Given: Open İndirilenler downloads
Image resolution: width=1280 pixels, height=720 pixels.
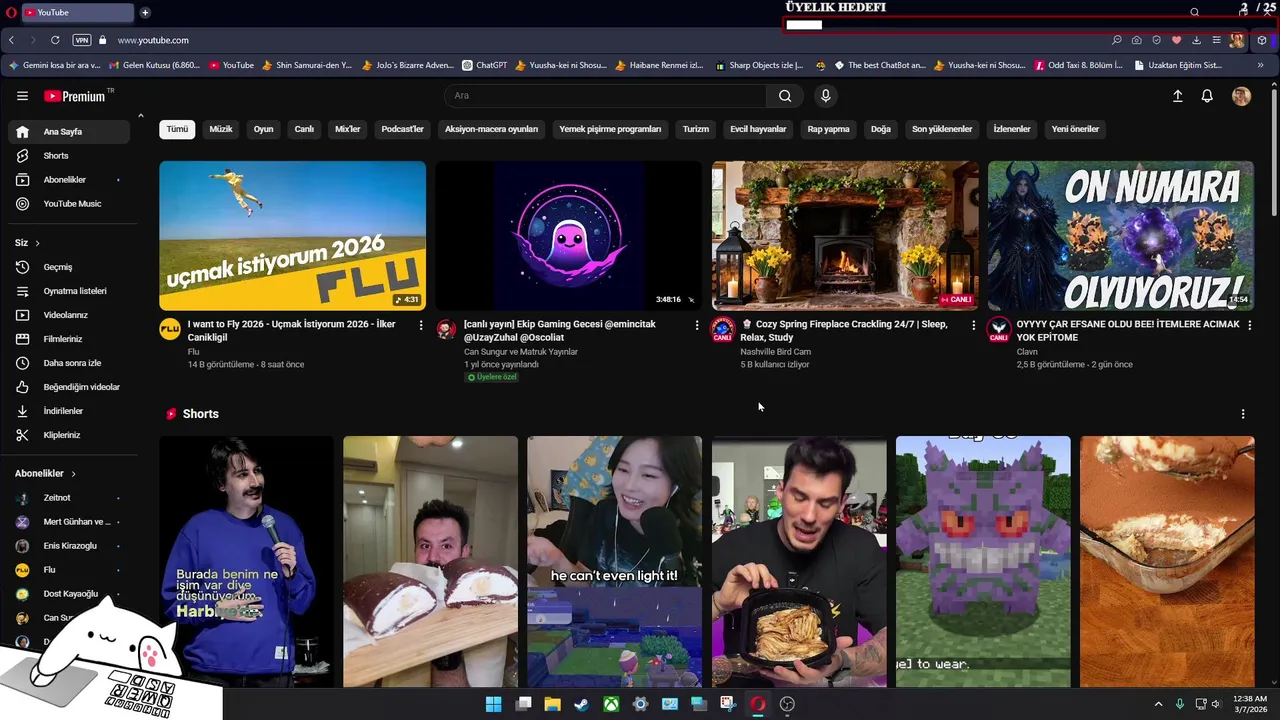Looking at the screenshot, I should pos(69,411).
